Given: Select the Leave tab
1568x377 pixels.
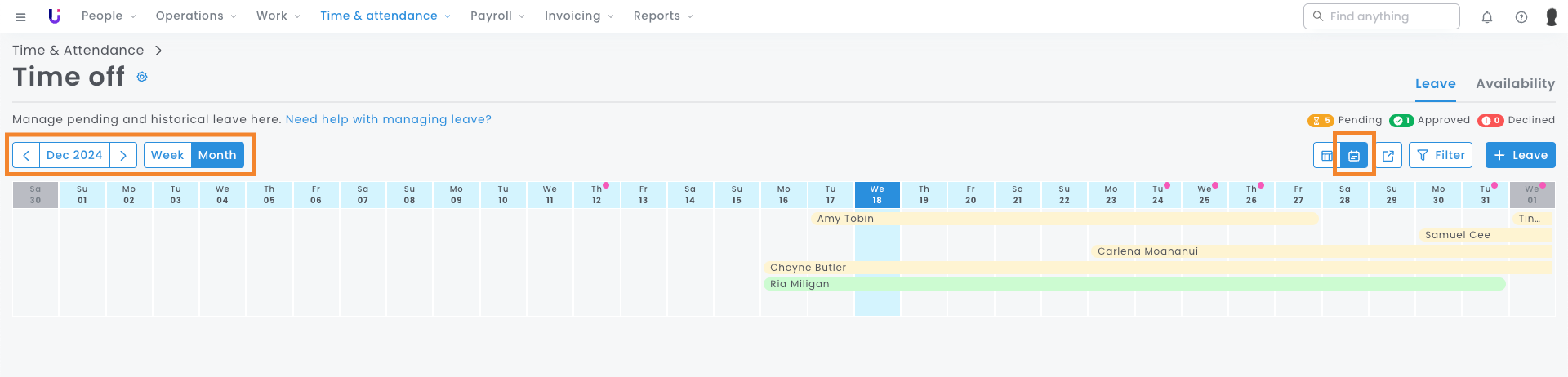Looking at the screenshot, I should pyautogui.click(x=1435, y=83).
